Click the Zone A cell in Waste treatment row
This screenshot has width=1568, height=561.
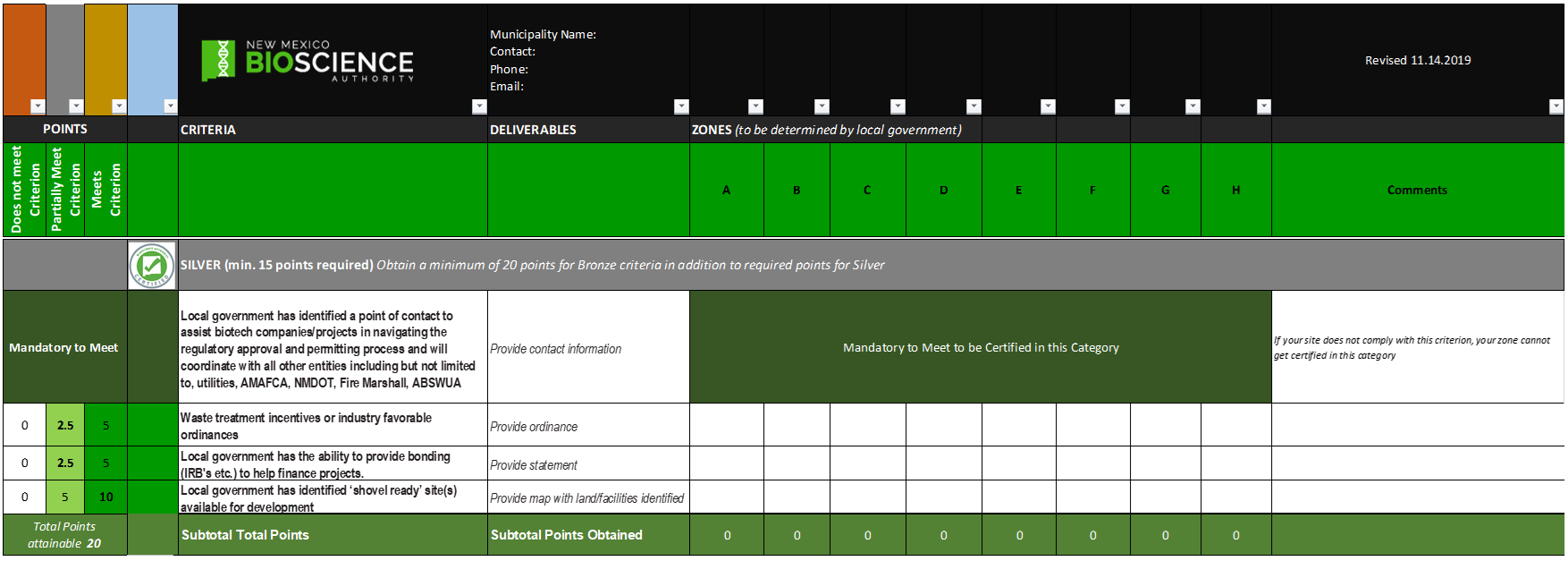click(727, 425)
